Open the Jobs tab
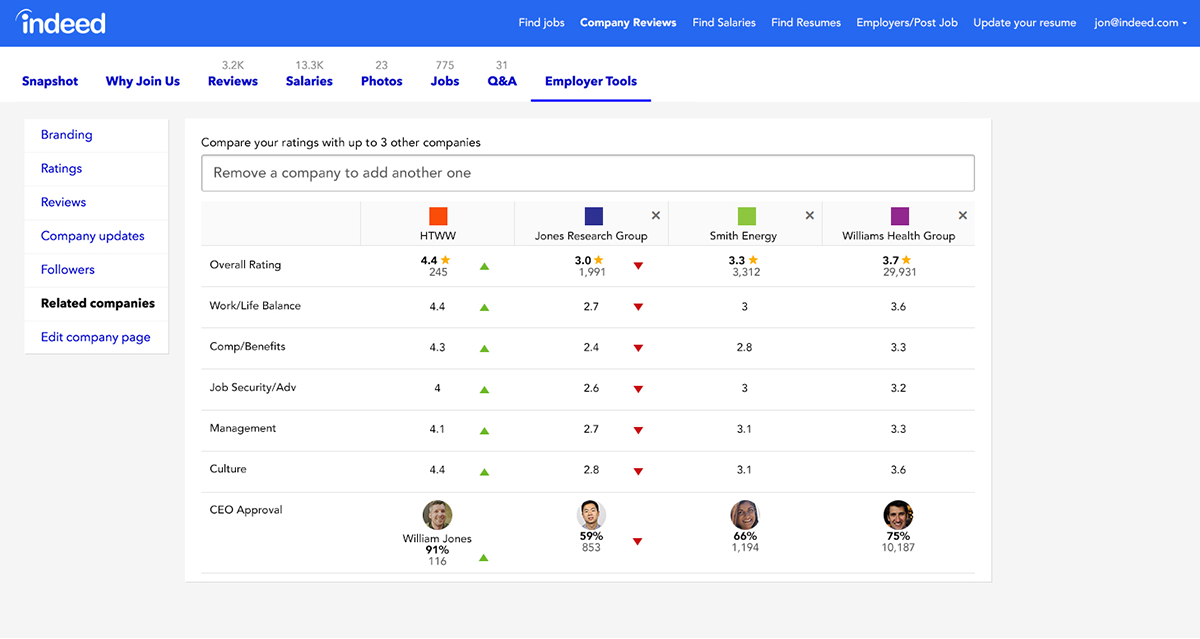This screenshot has height=639, width=1200. click(x=445, y=81)
